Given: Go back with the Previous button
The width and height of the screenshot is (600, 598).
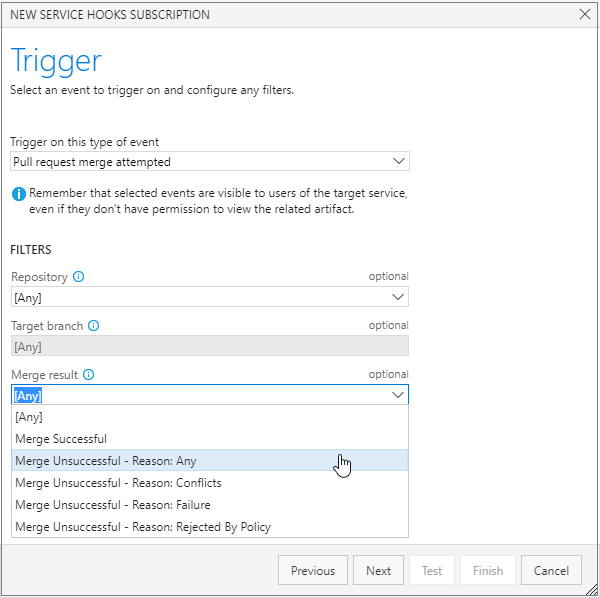Looking at the screenshot, I should pyautogui.click(x=313, y=570).
